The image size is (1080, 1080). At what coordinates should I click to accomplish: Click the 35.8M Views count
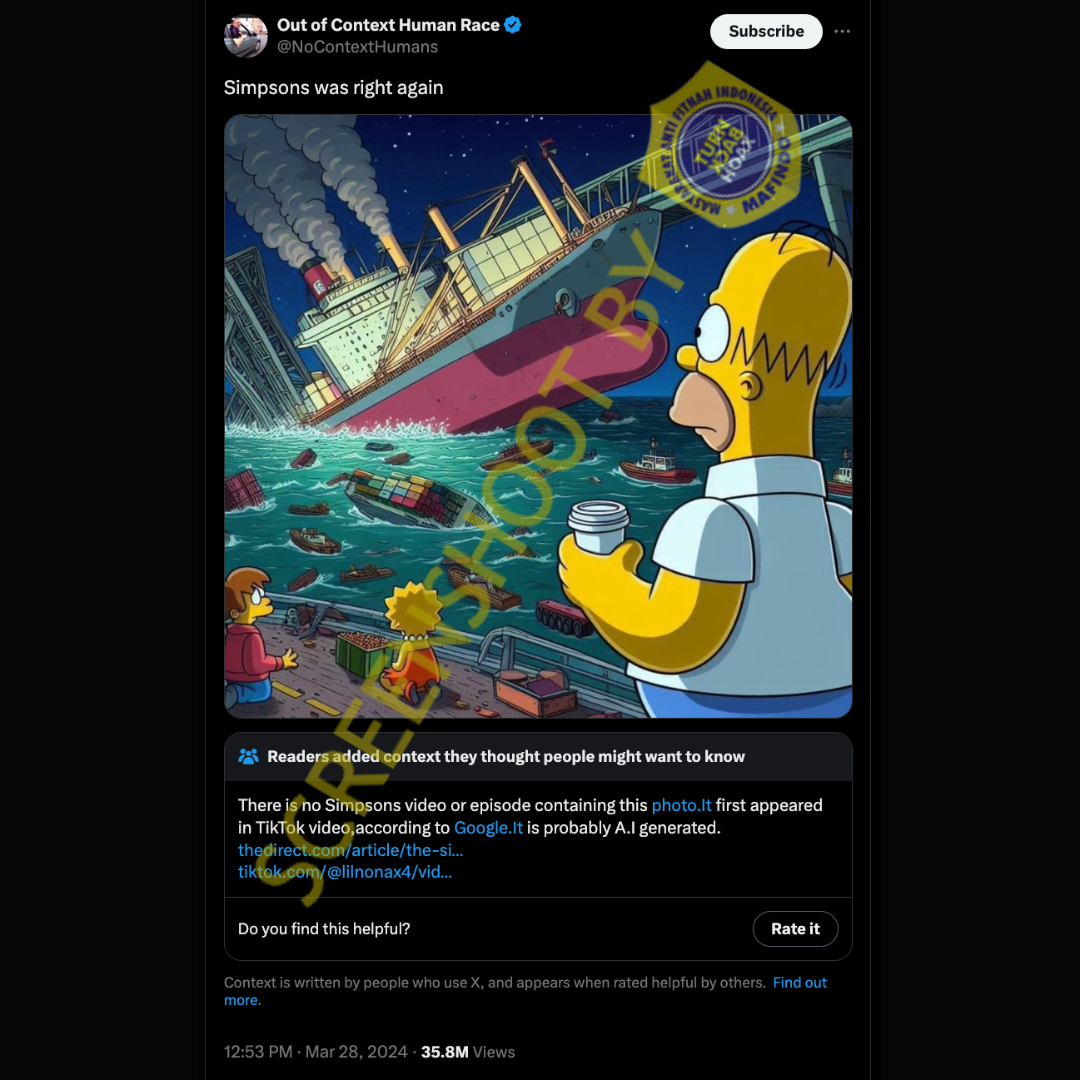pos(468,1052)
